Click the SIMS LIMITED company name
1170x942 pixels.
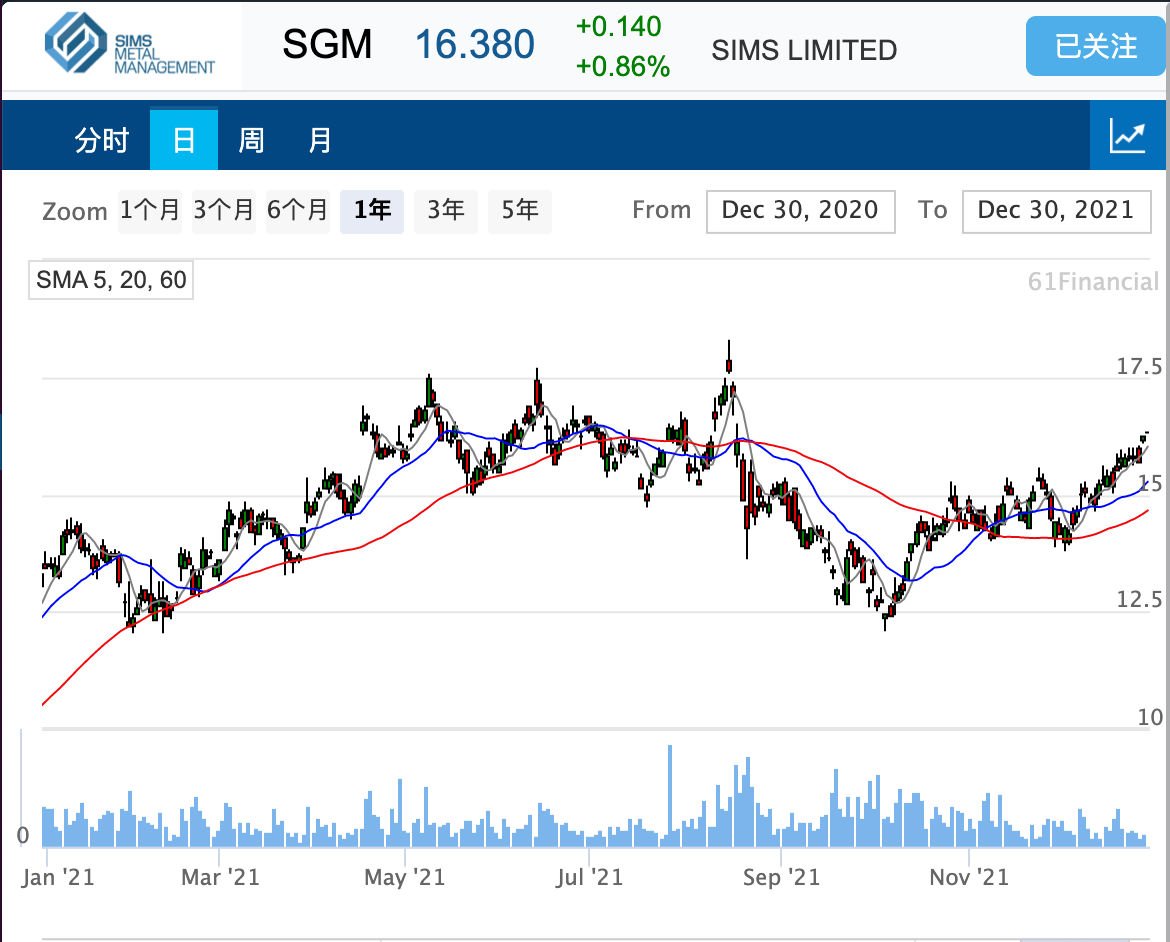804,51
